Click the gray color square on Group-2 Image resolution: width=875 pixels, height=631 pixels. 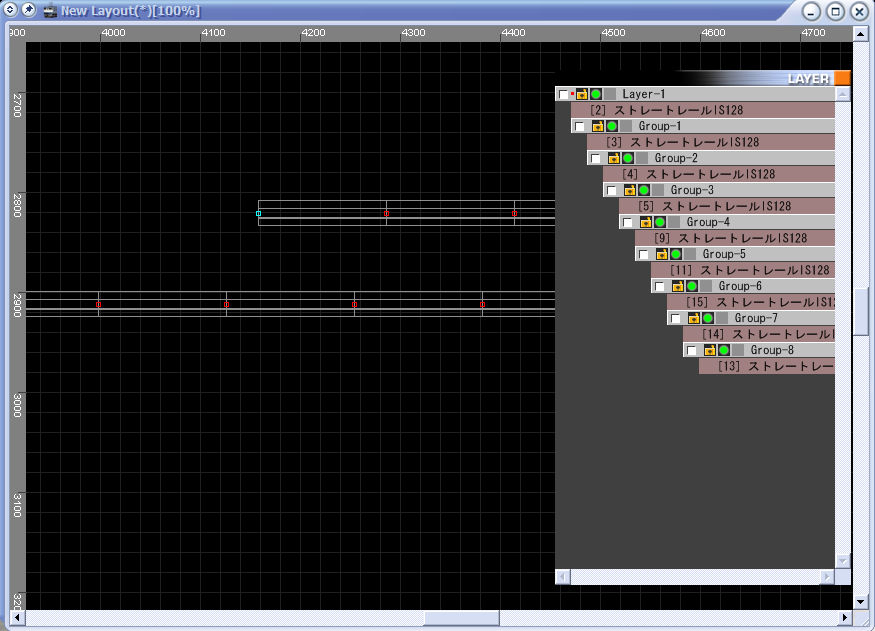pyautogui.click(x=642, y=158)
